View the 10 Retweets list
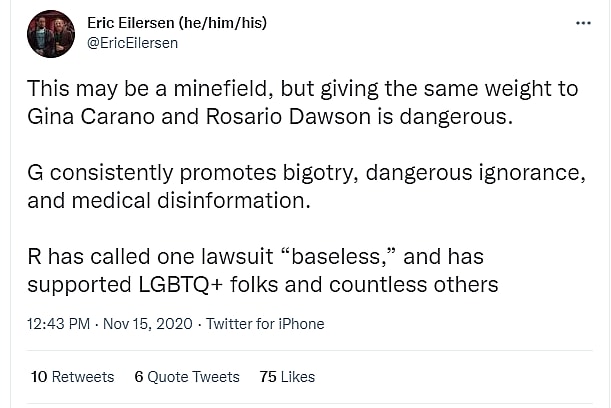The width and height of the screenshot is (611, 408). click(x=72, y=377)
